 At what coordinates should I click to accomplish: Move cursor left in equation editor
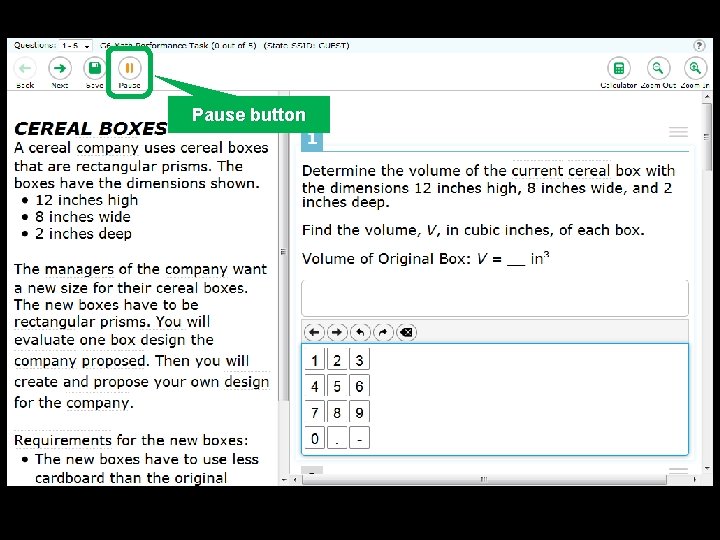314,332
